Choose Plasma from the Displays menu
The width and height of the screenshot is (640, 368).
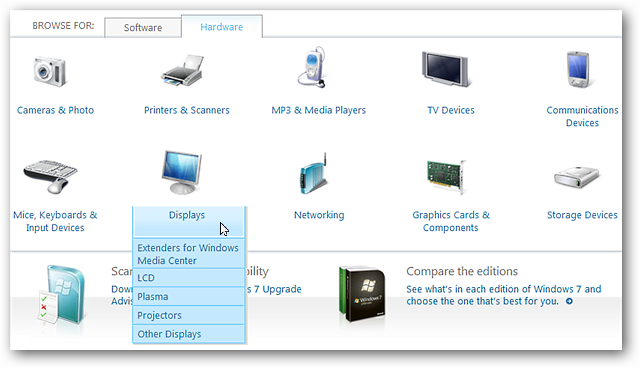click(188, 297)
